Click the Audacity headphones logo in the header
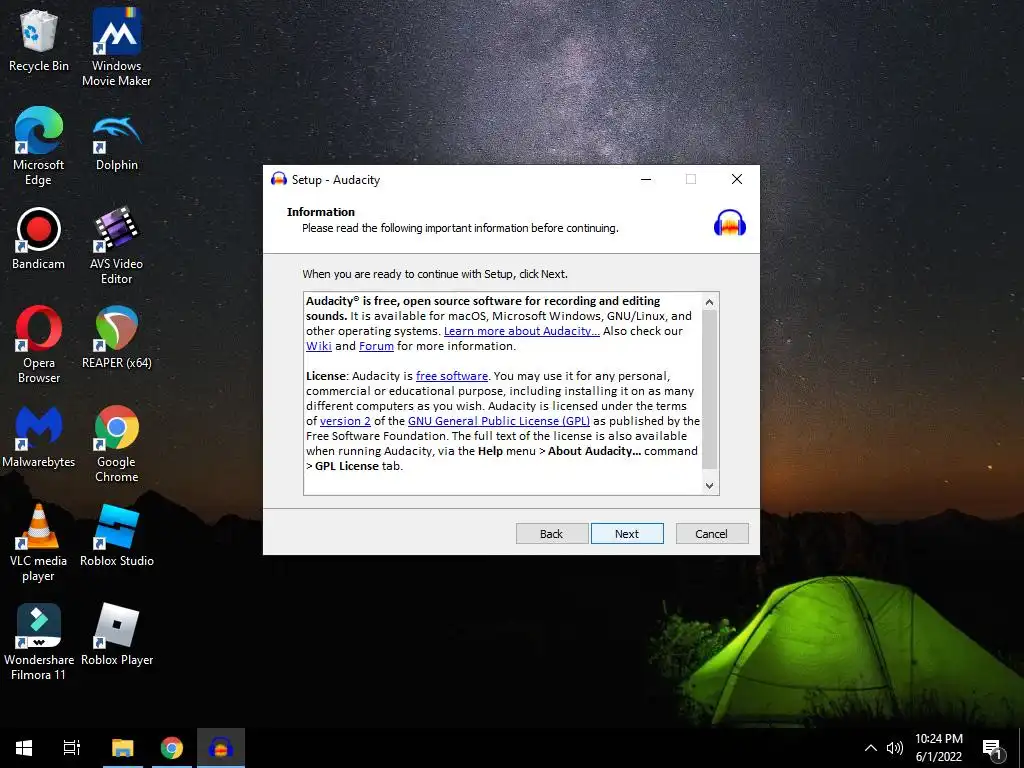Screen dimensions: 1024x768 click(x=729, y=223)
